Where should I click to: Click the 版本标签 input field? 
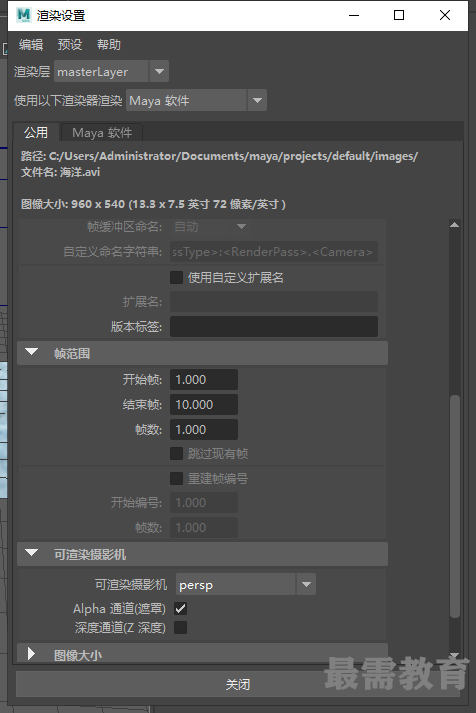(x=274, y=326)
